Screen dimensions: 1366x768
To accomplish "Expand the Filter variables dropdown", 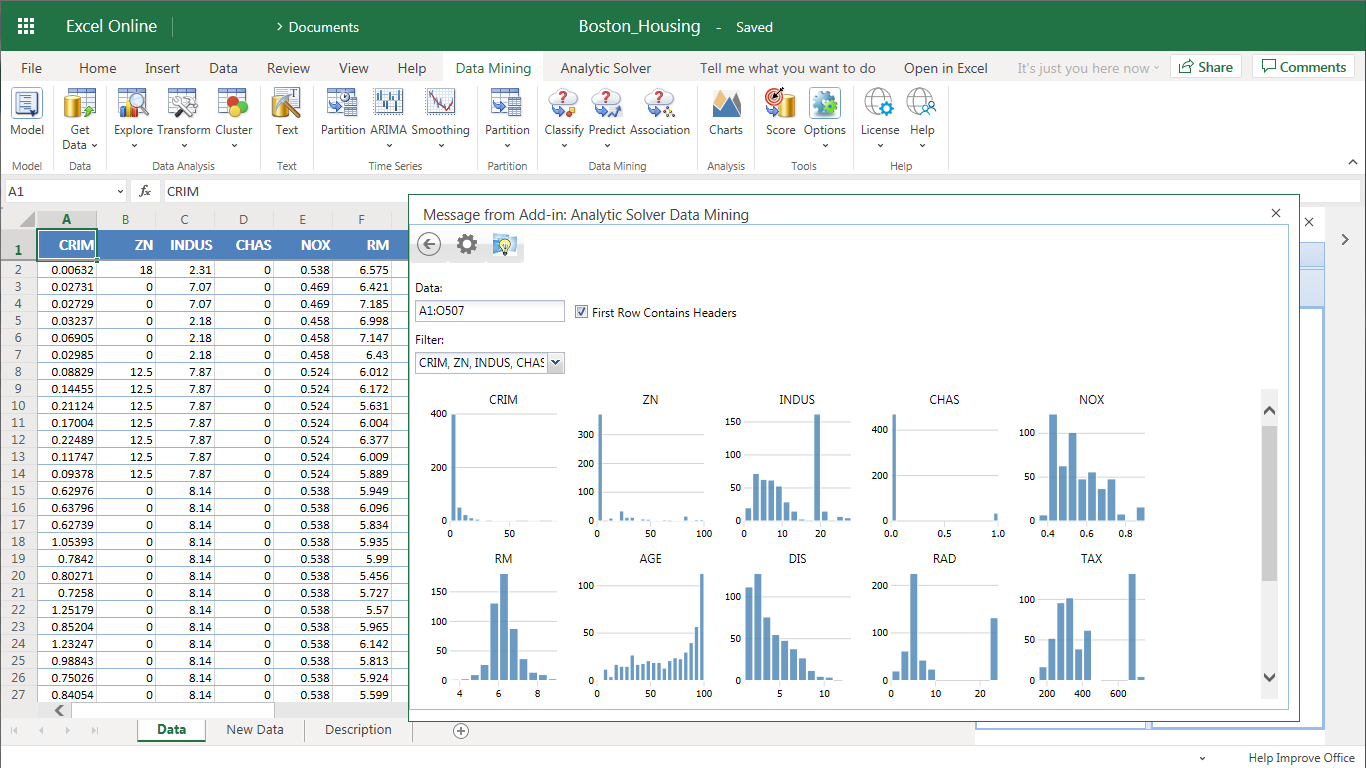I will coord(556,363).
